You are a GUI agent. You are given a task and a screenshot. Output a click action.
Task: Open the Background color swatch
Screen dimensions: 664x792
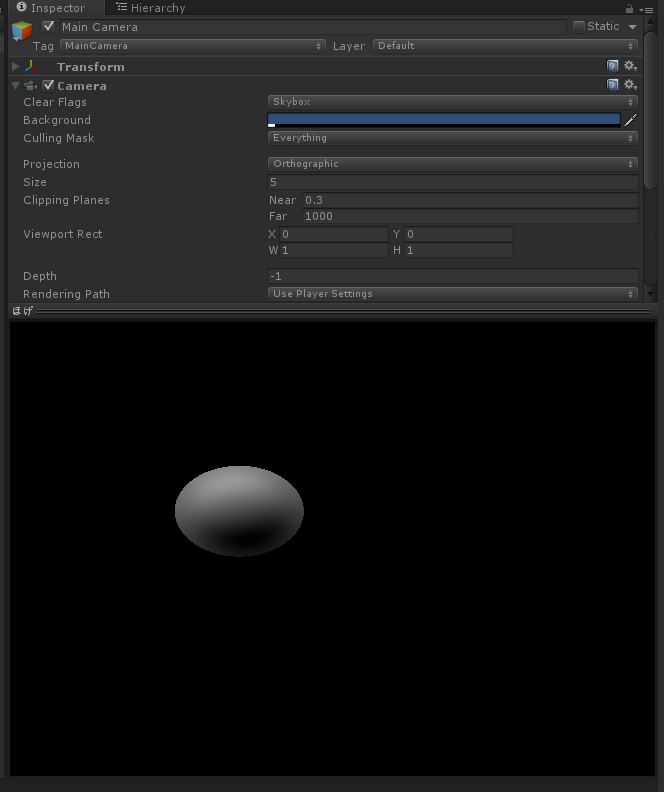[444, 120]
